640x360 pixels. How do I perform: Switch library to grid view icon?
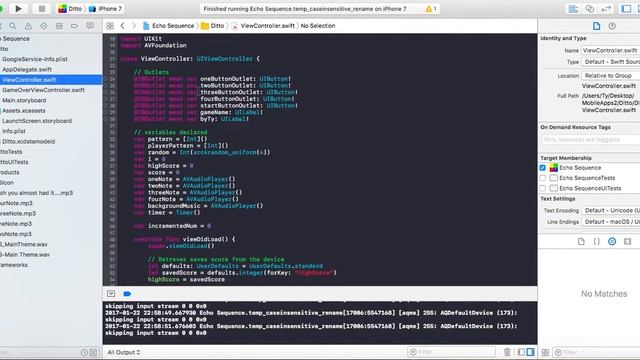coord(545,352)
